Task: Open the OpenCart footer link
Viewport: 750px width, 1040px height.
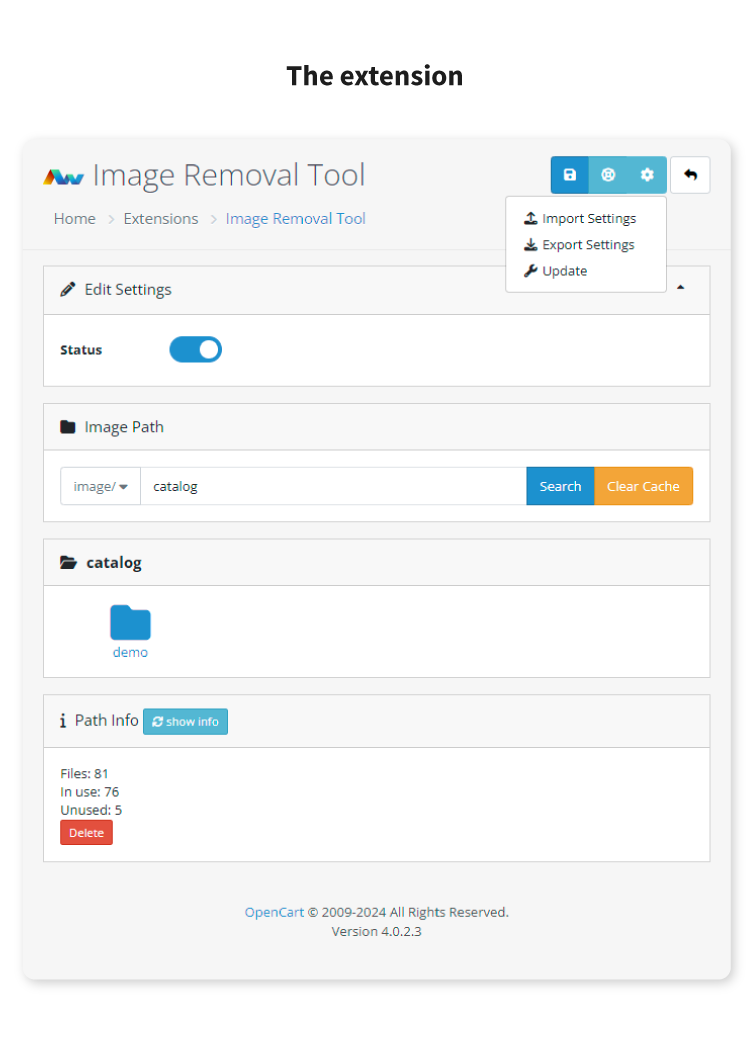Action: click(x=274, y=912)
